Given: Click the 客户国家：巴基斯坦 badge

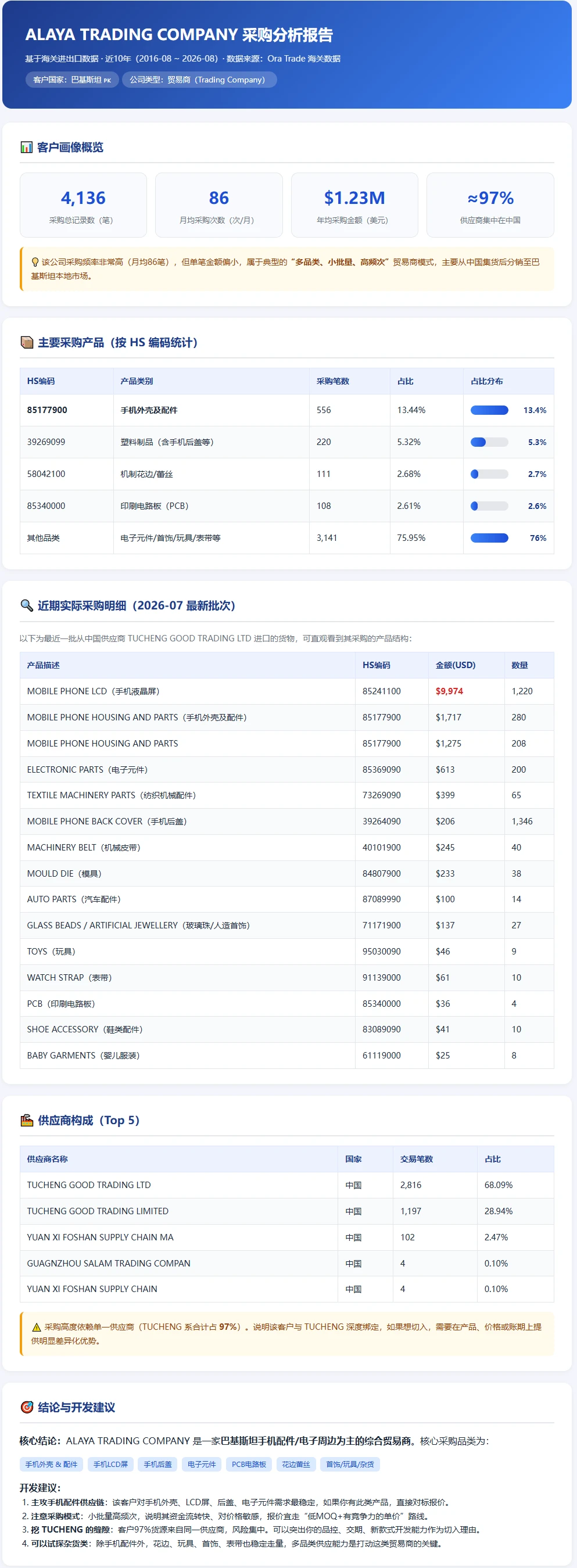Looking at the screenshot, I should pos(72,80).
